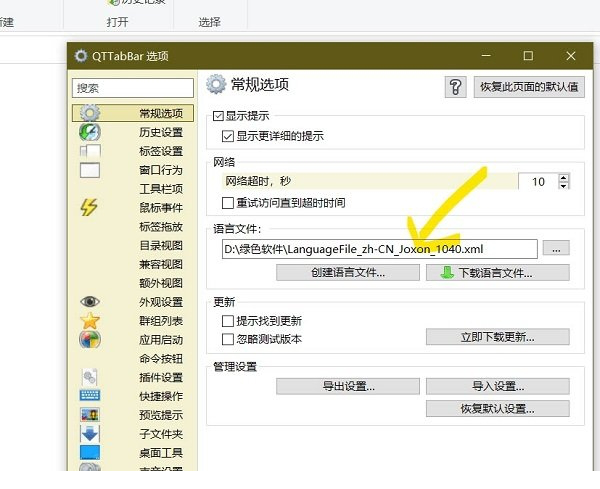Open 应用启动 colorful orb icon
This screenshot has width=600, height=489.
90,339
